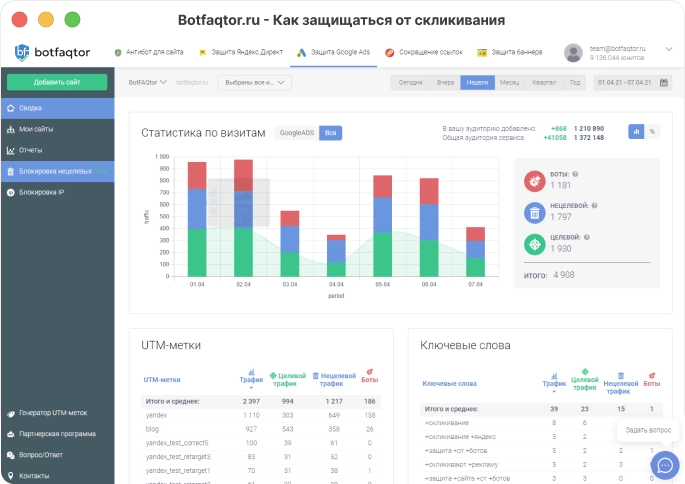This screenshot has width=685, height=484.
Task: Switch chart to bar count view
Action: [636, 131]
